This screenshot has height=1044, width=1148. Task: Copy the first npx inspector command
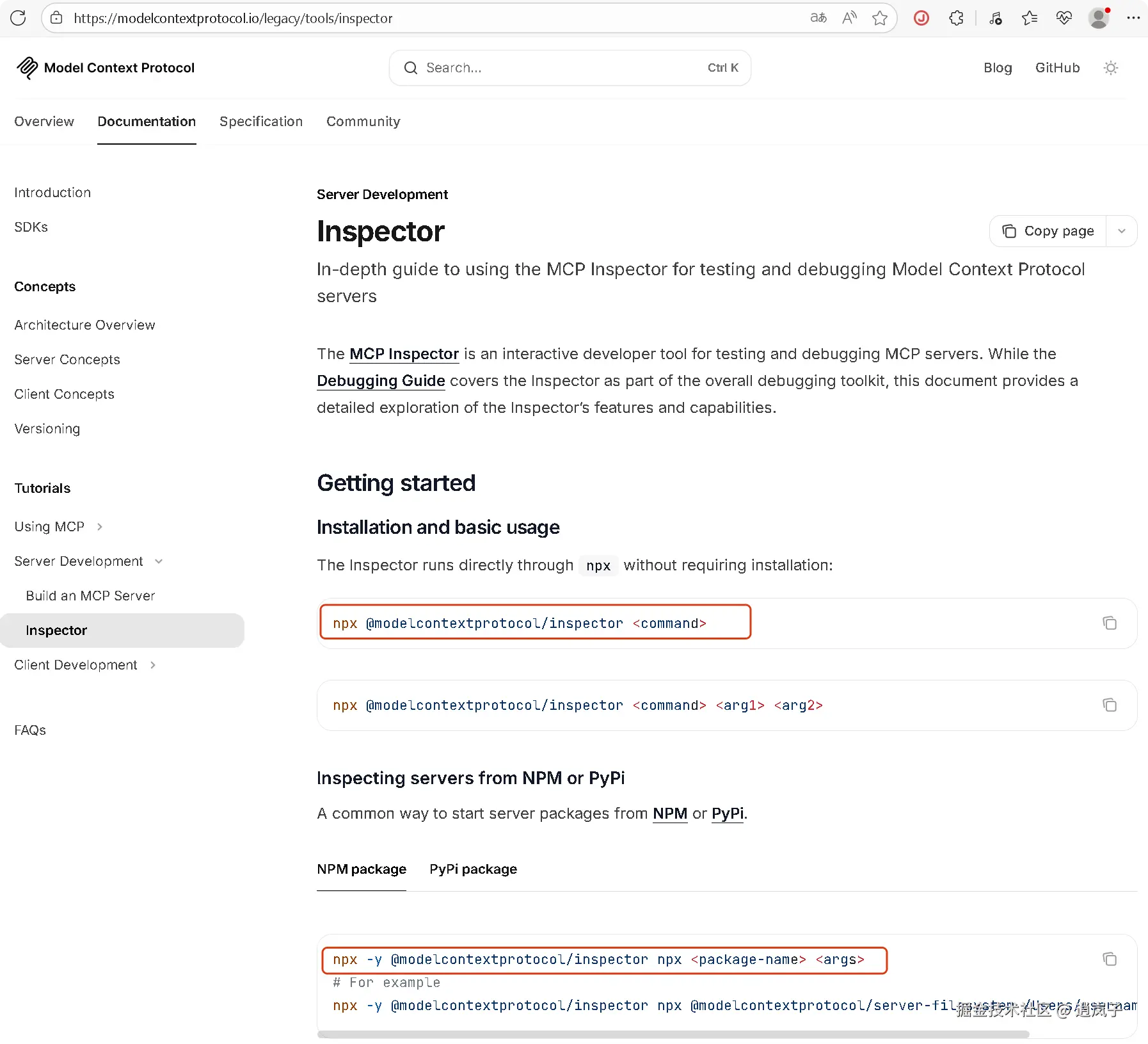coord(1110,623)
